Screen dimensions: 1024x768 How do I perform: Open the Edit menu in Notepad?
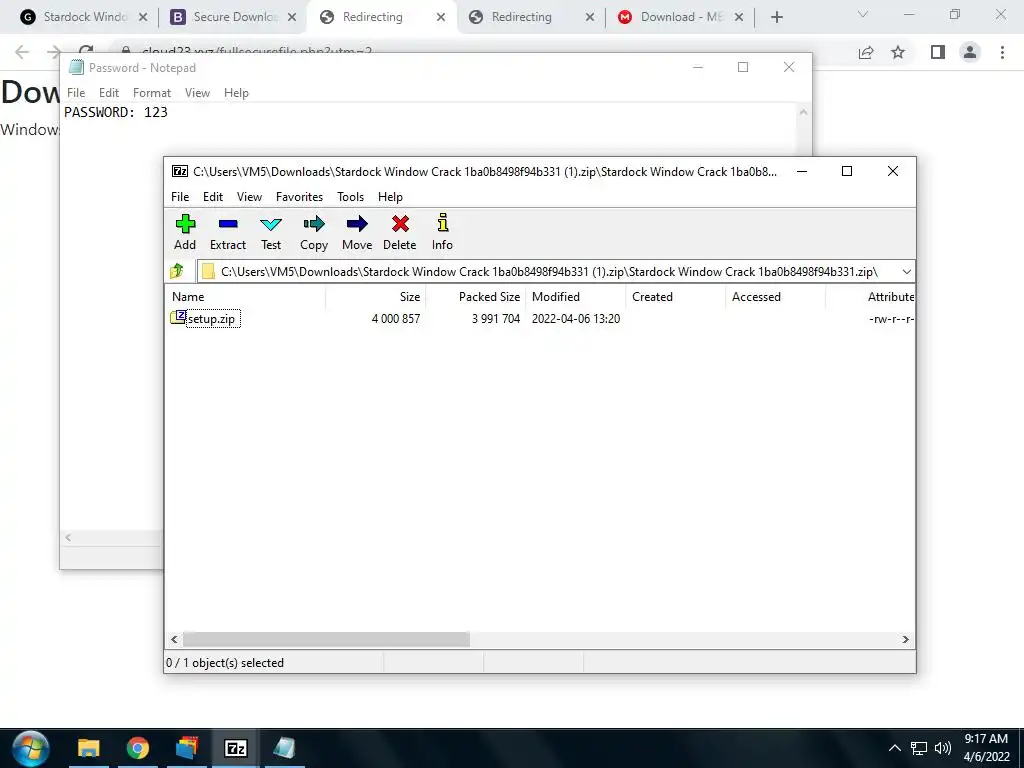[108, 93]
